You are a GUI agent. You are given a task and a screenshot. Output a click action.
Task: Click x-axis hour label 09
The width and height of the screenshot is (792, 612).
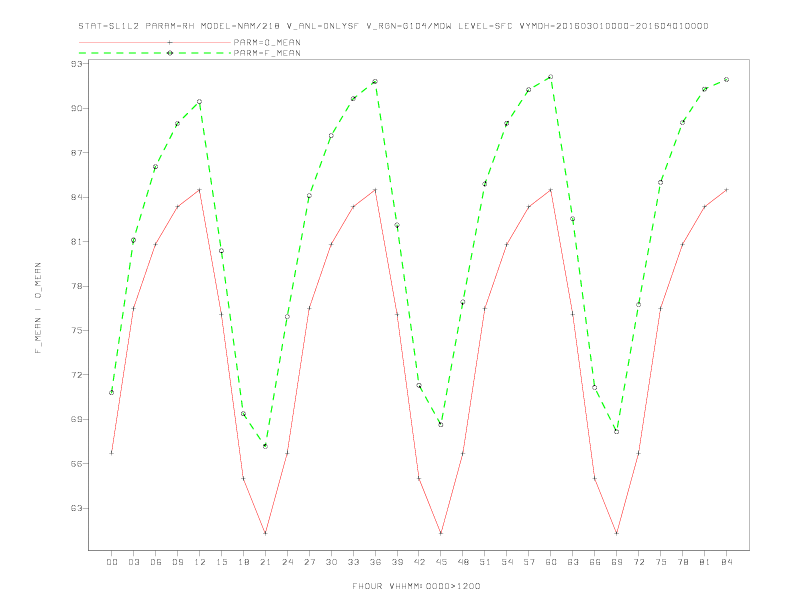tap(177, 562)
